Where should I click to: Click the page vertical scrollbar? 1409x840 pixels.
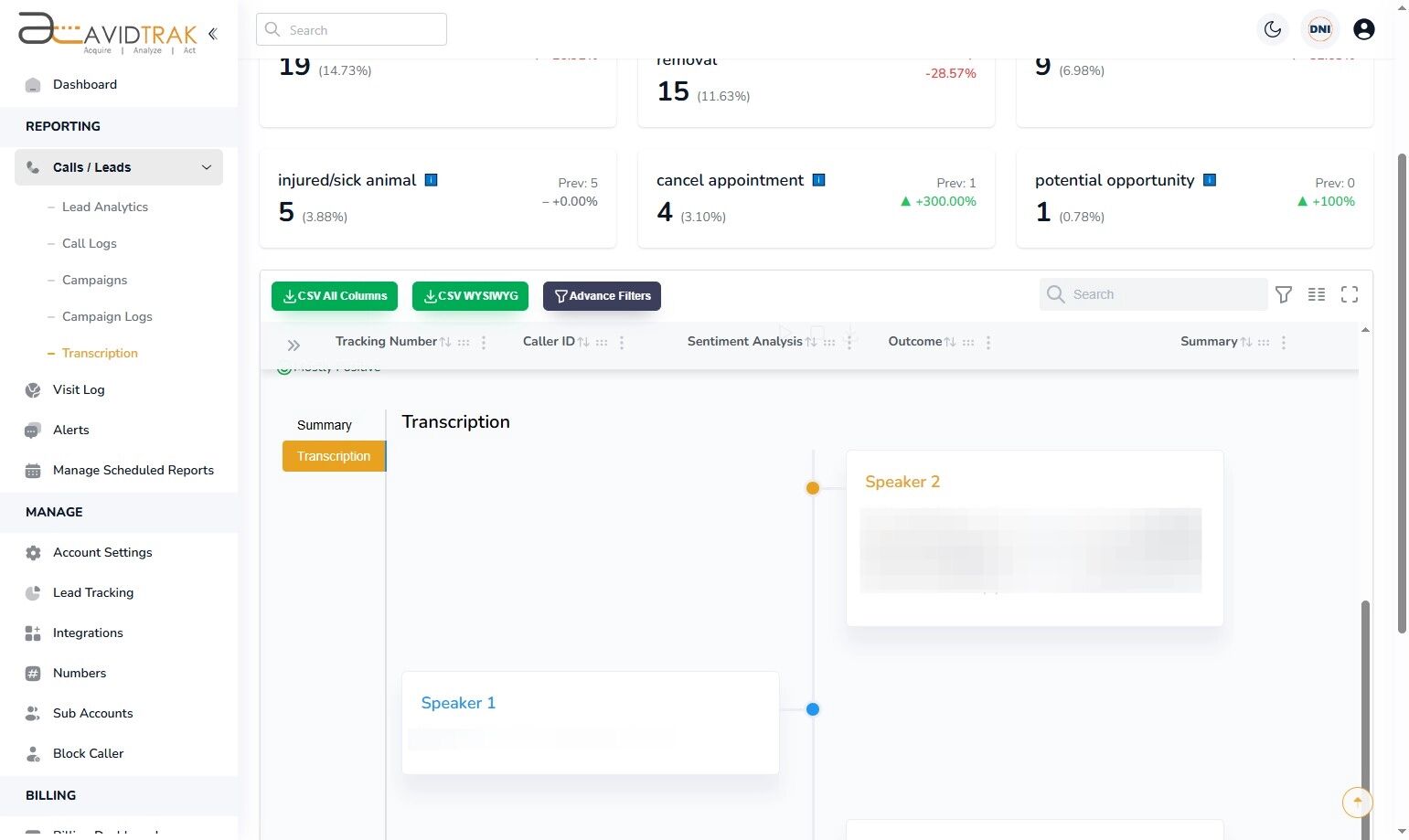[1402, 393]
